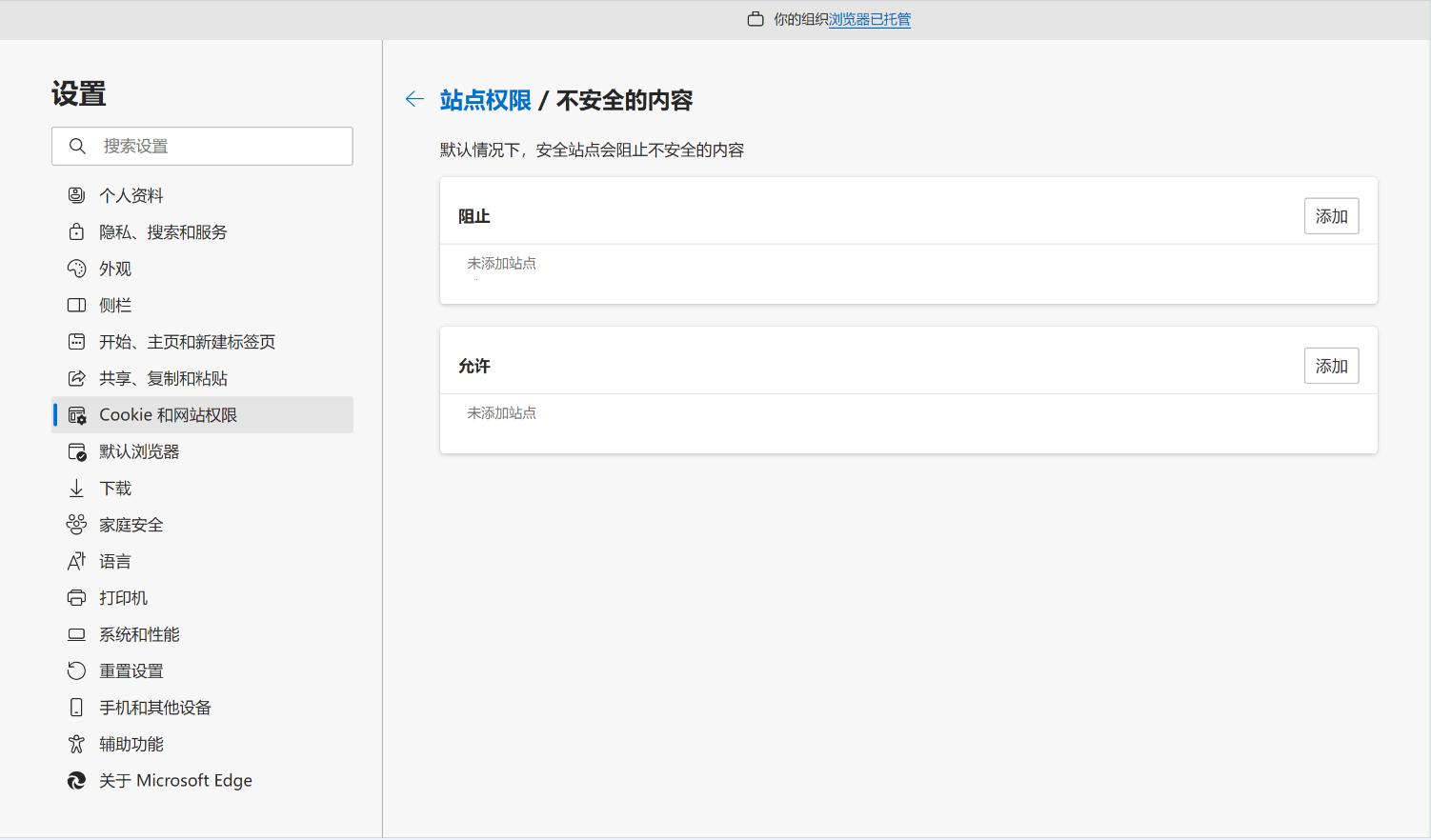Screen dimensions: 1431x840
Task: Open 家庭安全 settings
Action: (x=202, y=525)
